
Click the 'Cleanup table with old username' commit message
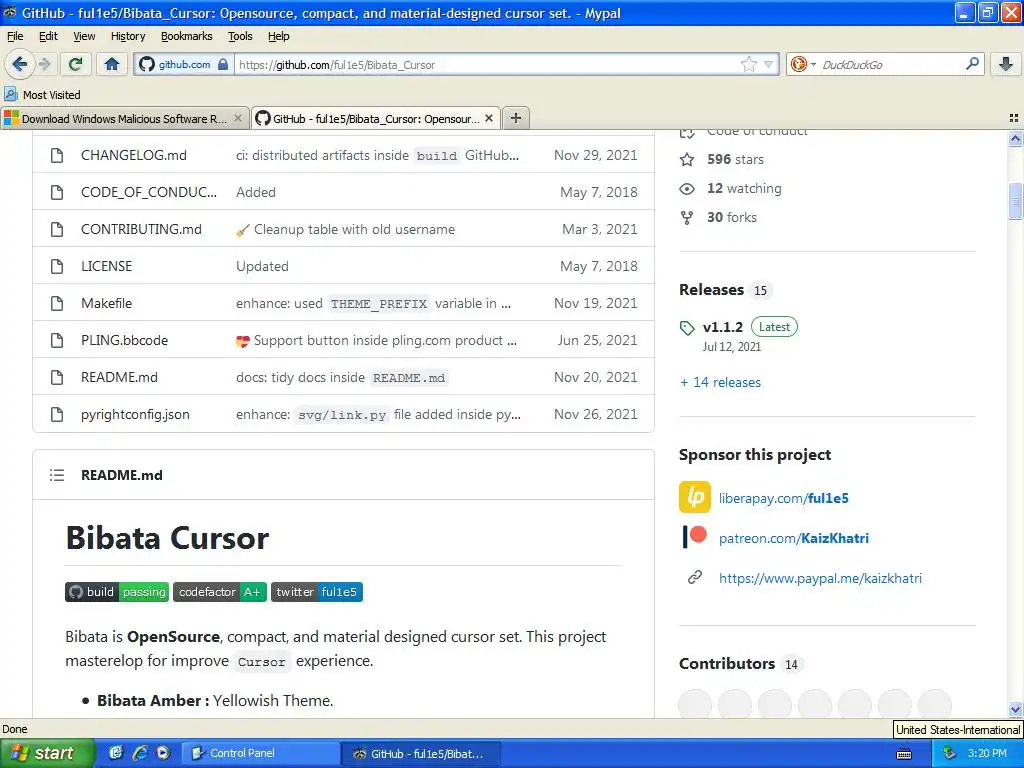pos(355,229)
